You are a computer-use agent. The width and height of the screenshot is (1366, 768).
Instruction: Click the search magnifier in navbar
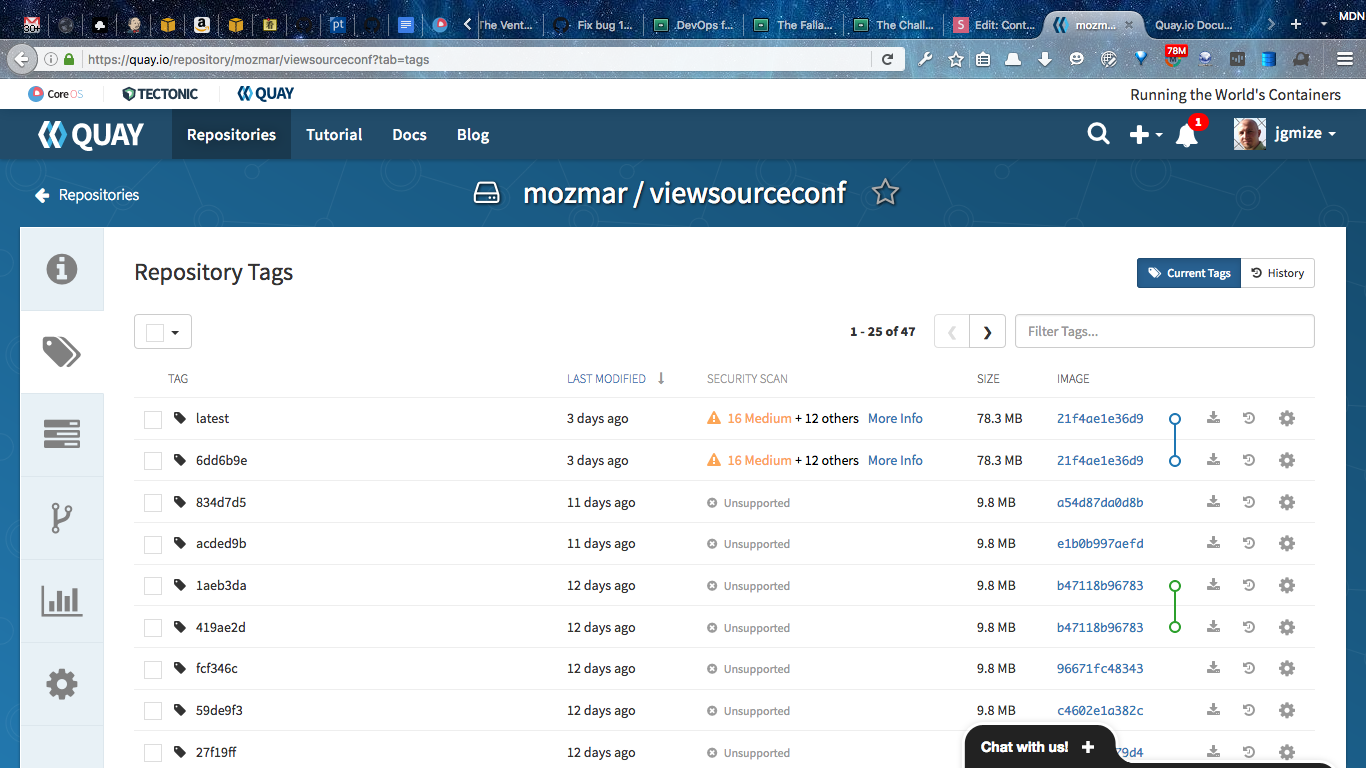pos(1098,134)
